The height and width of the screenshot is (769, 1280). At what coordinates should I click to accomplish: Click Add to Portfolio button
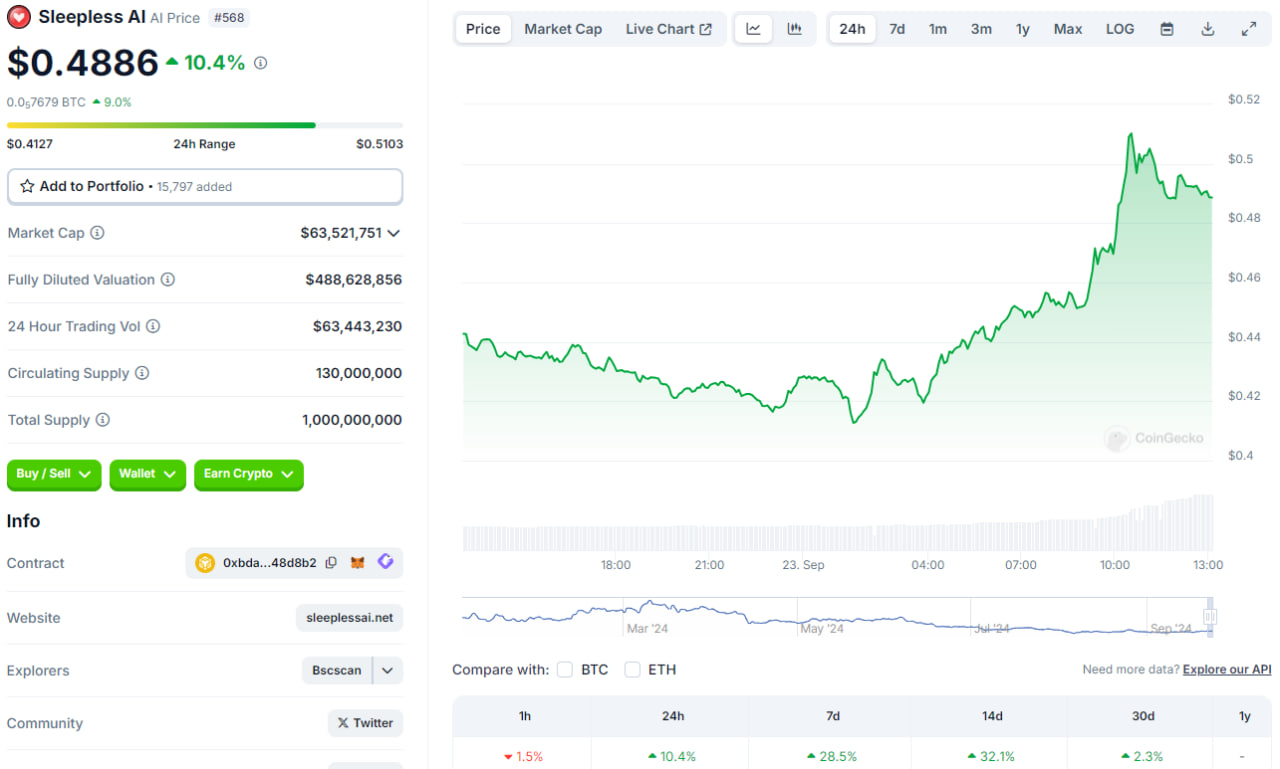coord(205,187)
